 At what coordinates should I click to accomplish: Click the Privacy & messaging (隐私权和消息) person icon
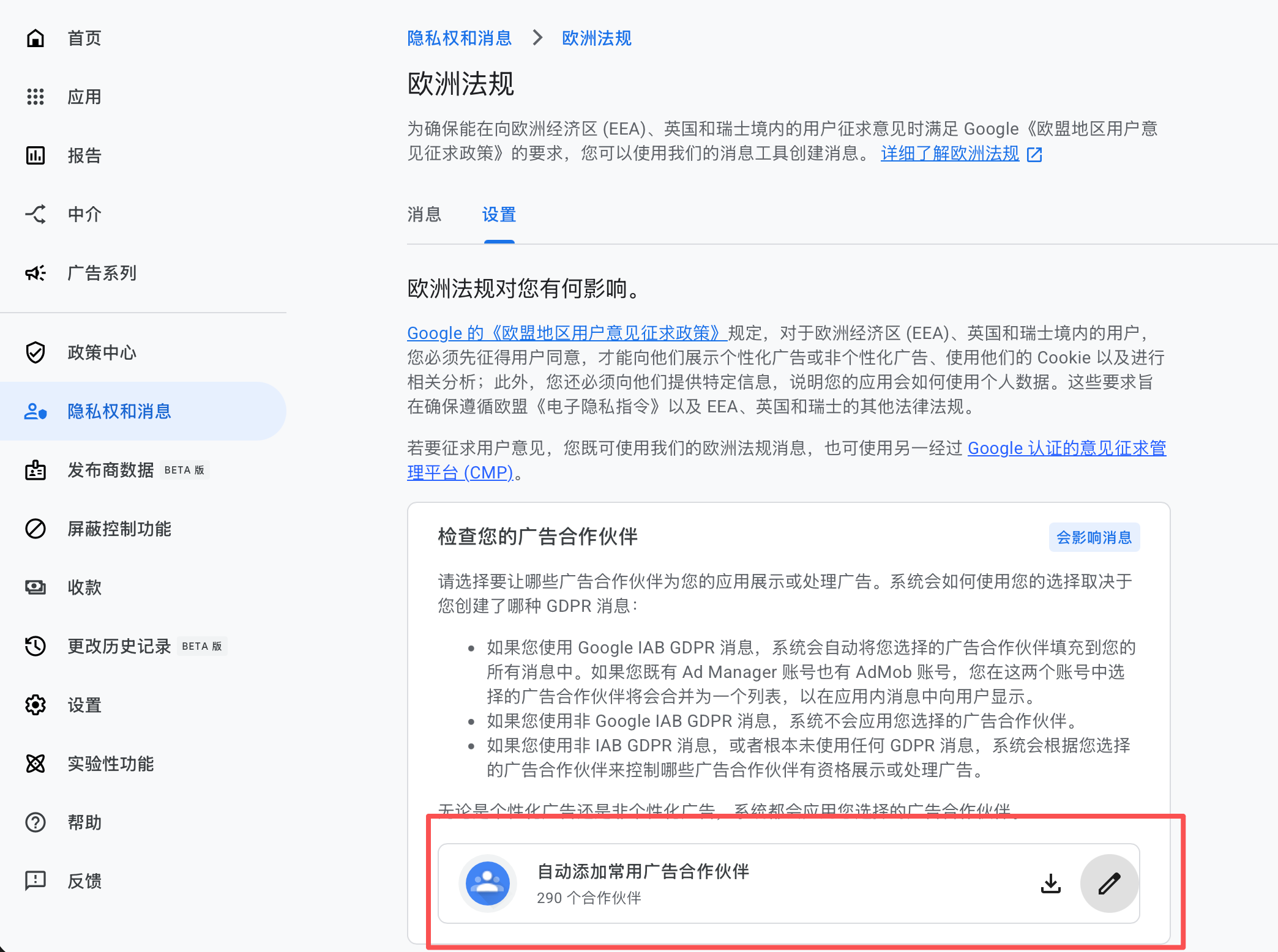(35, 411)
